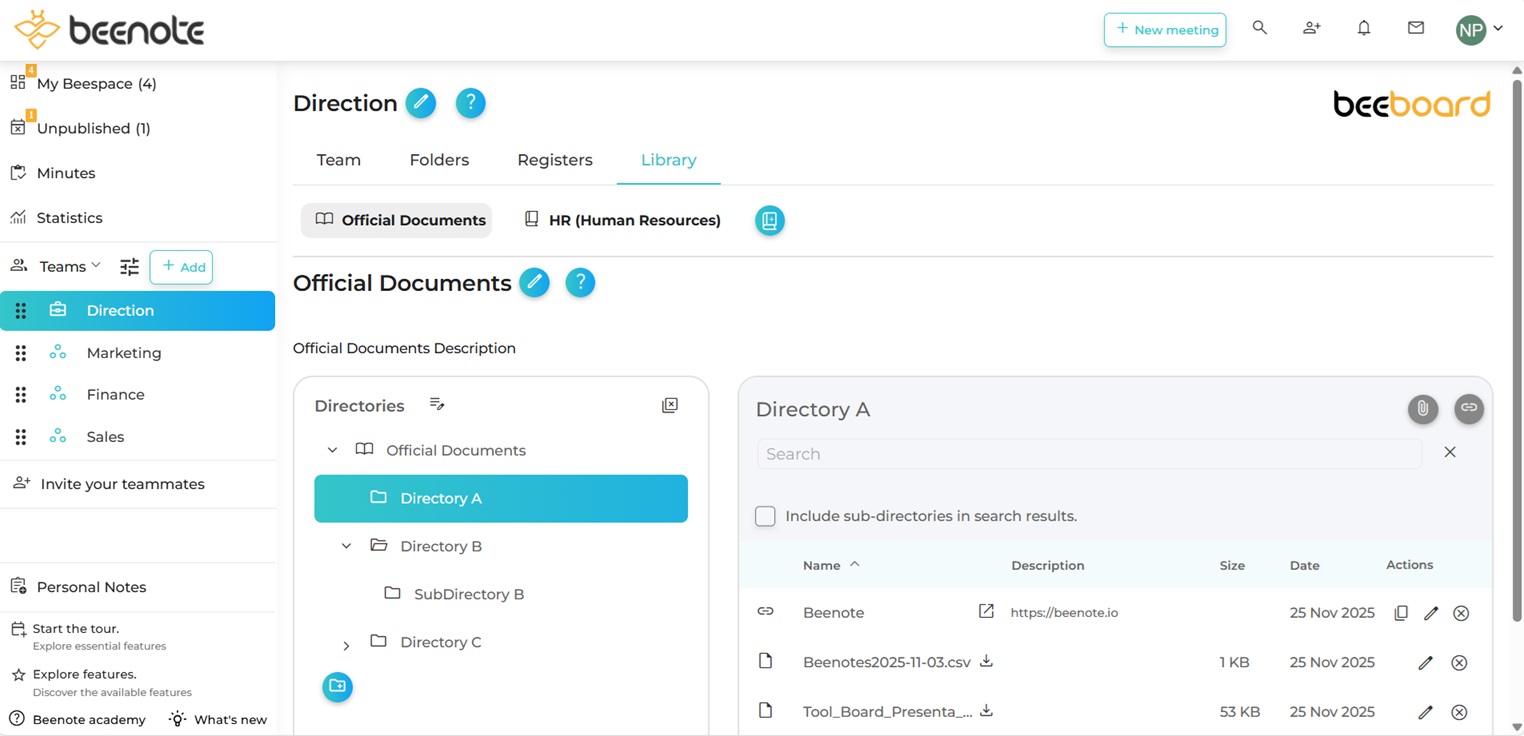The image size is (1524, 736).
Task: Click the add link icon in Directory A
Action: click(x=1468, y=408)
